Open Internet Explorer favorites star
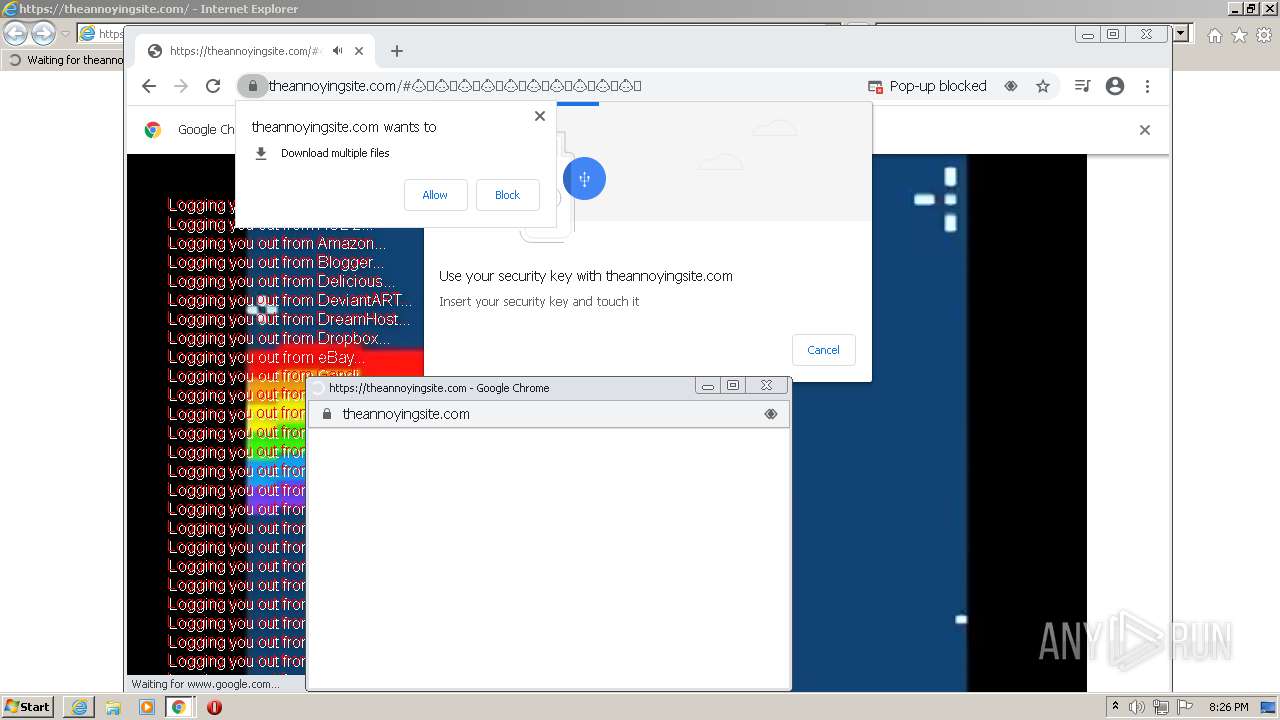1280x720 pixels. point(1239,35)
